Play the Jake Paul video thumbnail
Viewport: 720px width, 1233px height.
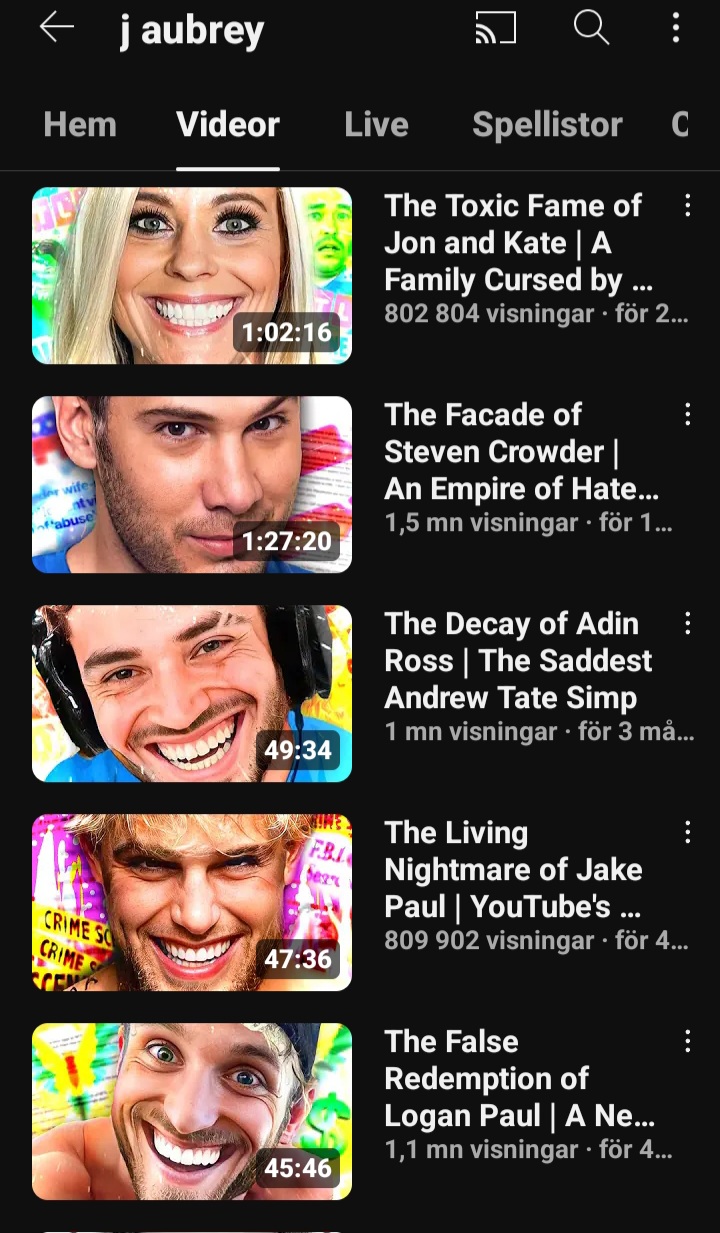click(x=192, y=903)
